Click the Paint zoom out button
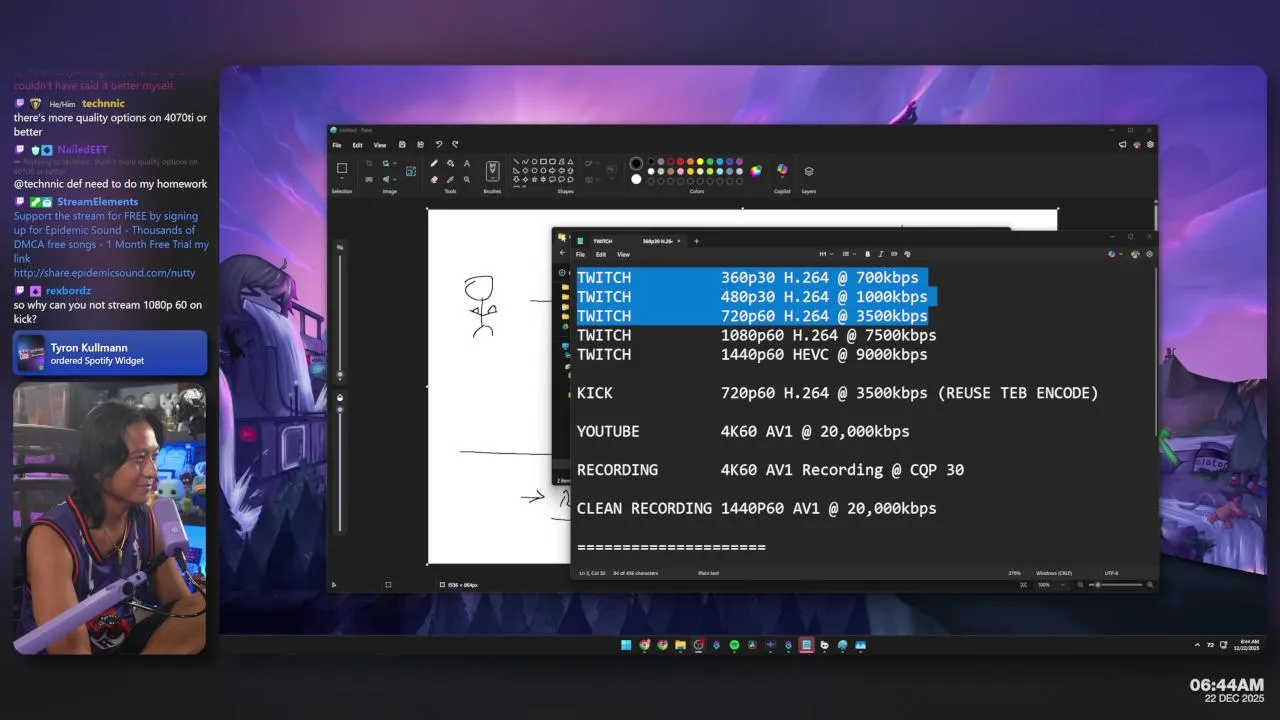This screenshot has height=720, width=1280. (x=1080, y=585)
